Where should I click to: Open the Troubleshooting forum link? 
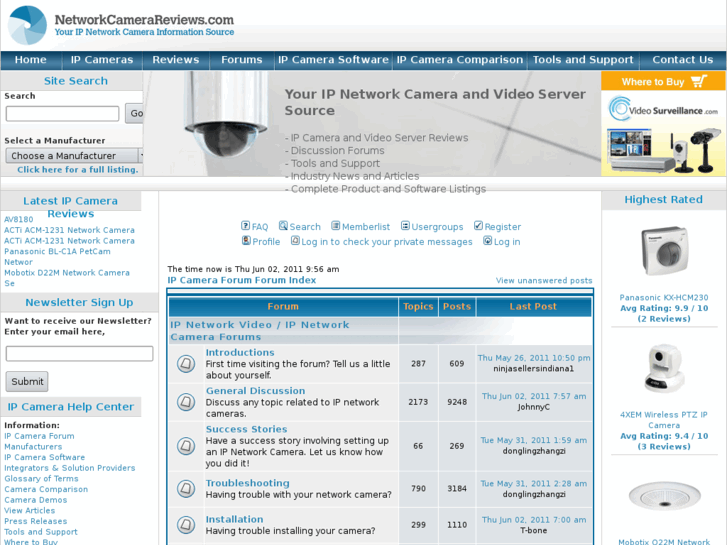coord(248,483)
